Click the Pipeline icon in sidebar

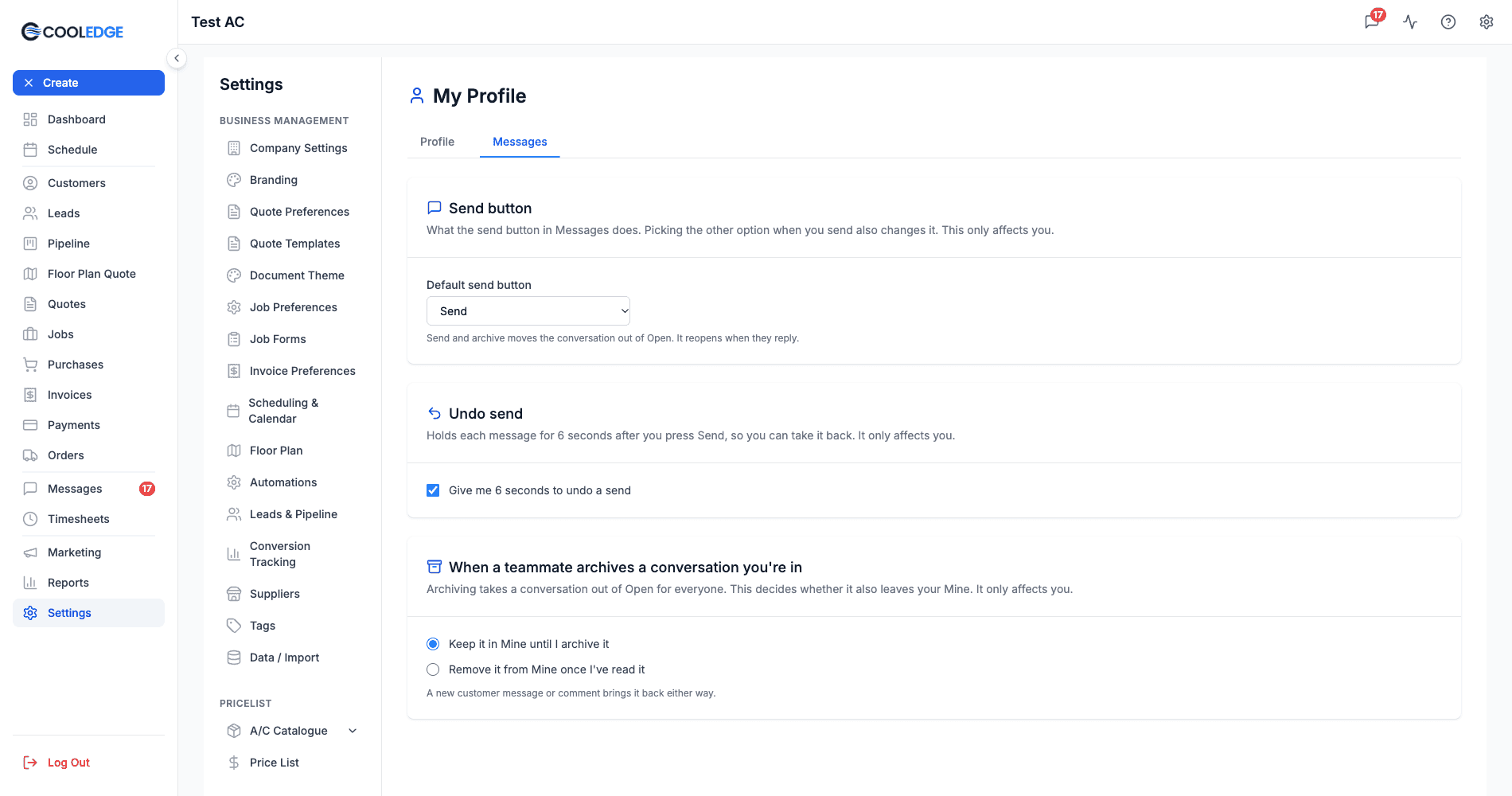click(30, 244)
